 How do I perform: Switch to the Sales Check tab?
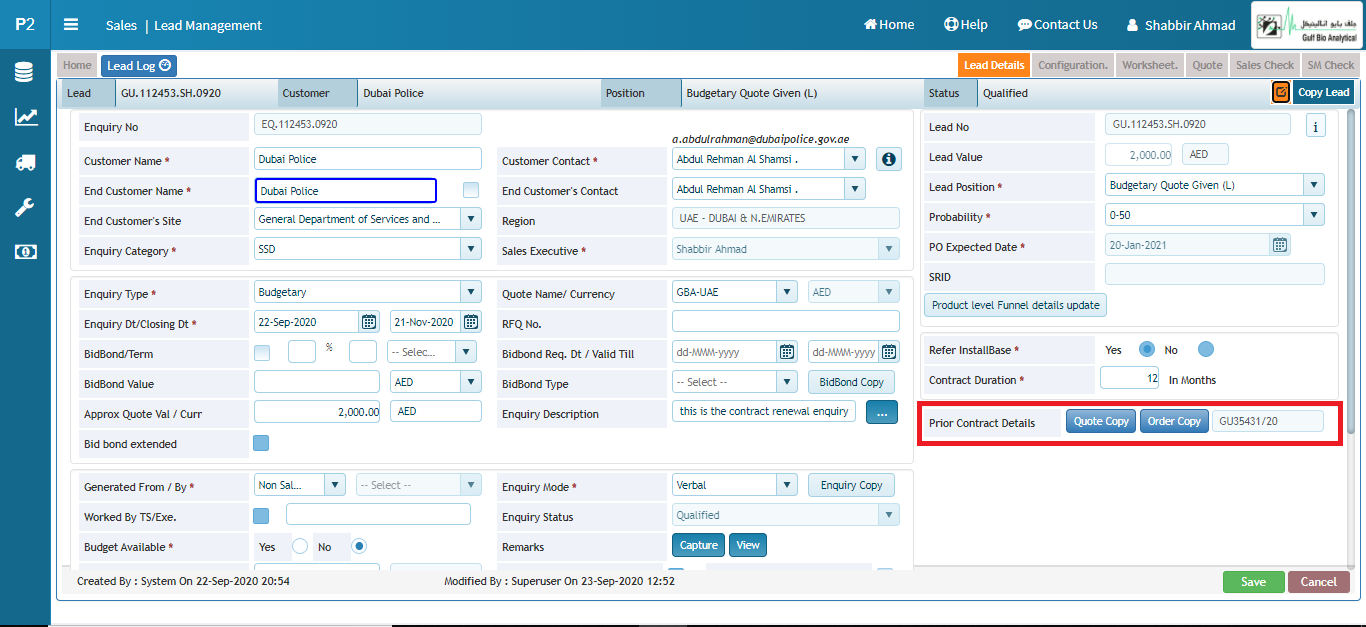click(1265, 66)
